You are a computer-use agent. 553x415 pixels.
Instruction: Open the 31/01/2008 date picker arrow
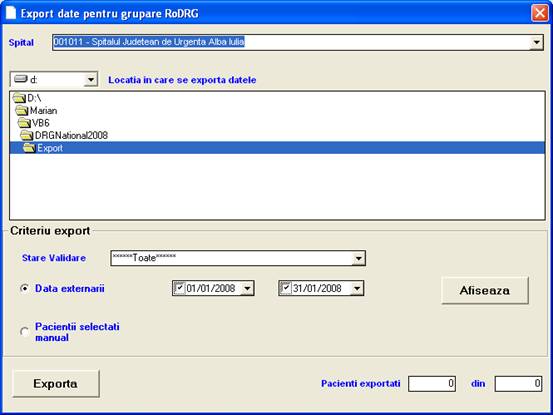click(357, 288)
